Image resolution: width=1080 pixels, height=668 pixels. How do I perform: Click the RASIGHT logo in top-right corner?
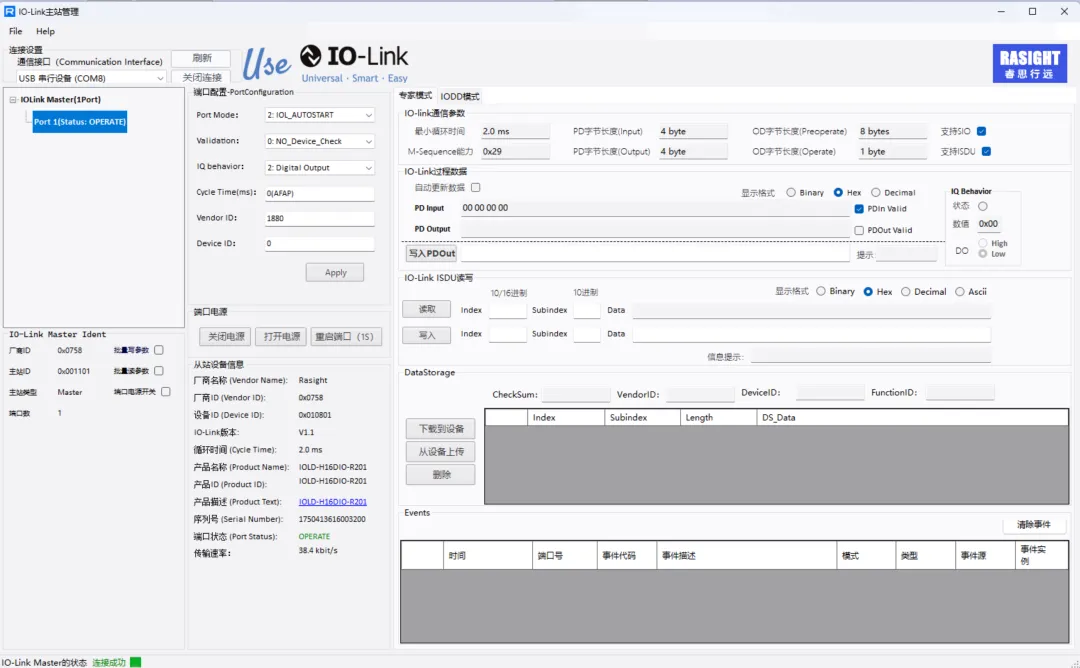(1030, 63)
